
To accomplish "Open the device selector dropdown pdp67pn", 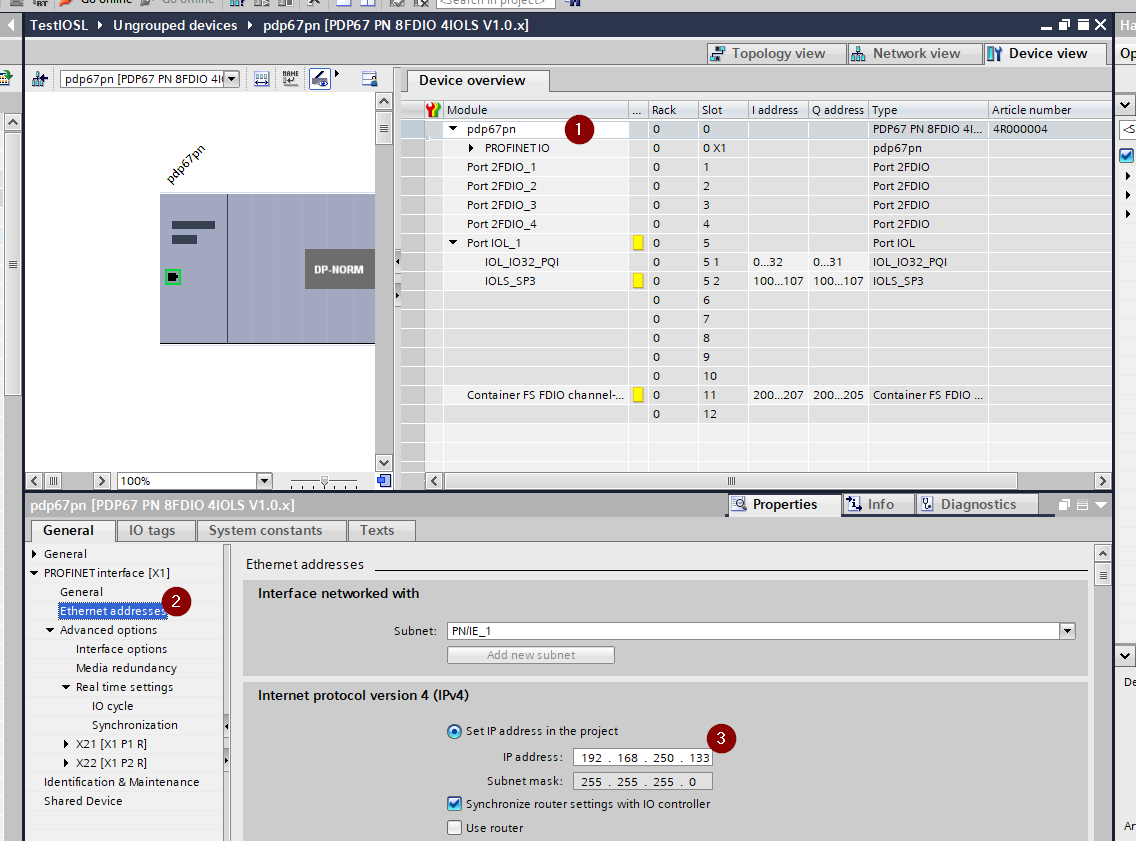I will [x=231, y=78].
